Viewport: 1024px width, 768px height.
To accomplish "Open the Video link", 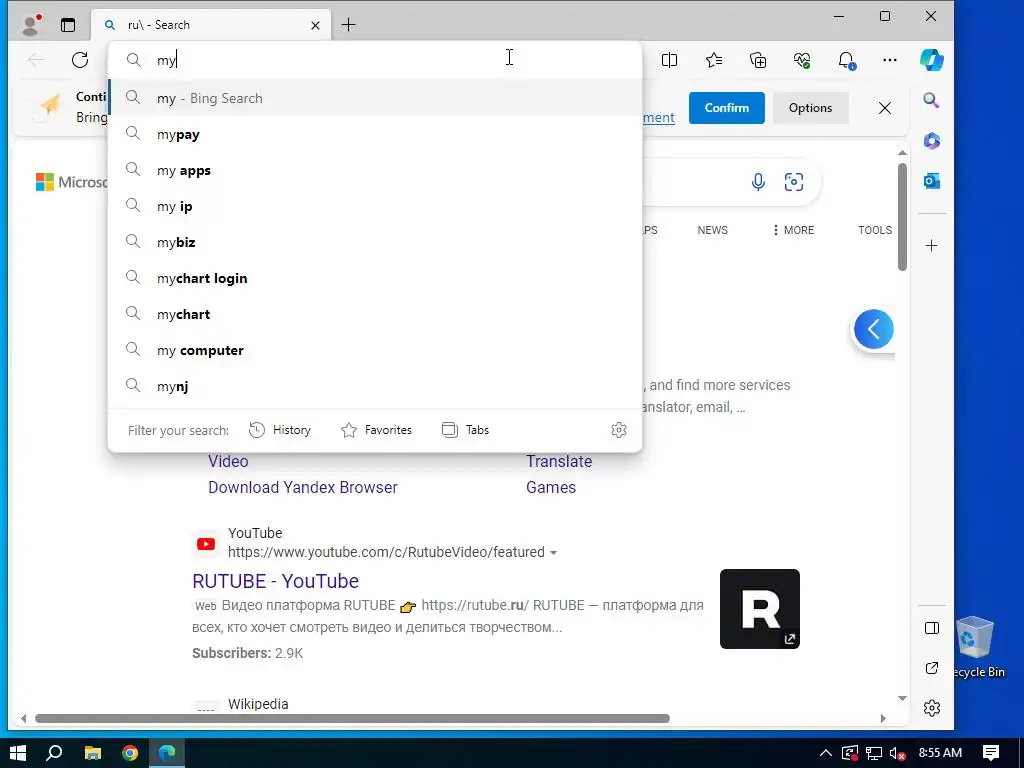I will coord(228,461).
